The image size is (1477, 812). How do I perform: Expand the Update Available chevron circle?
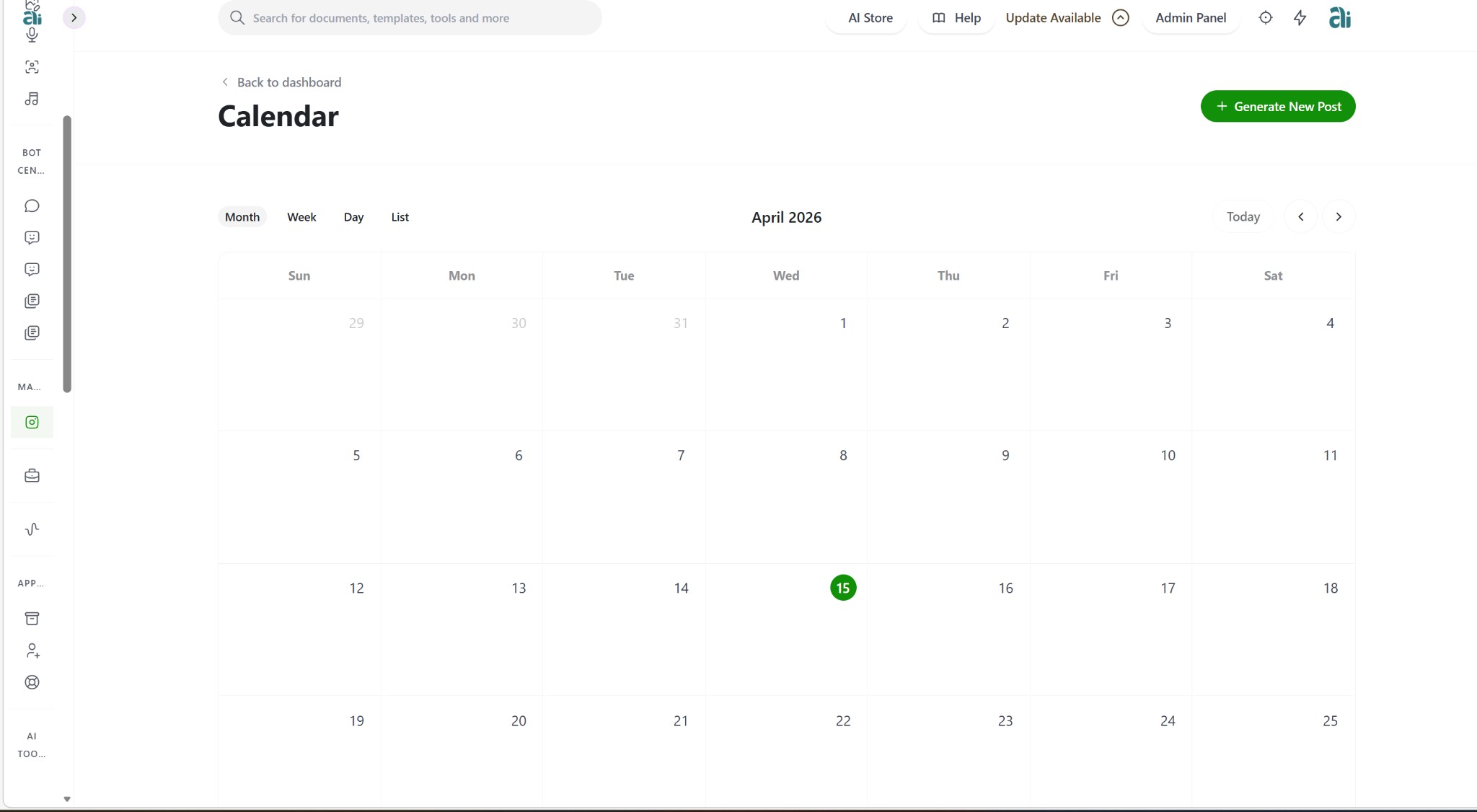(1120, 18)
